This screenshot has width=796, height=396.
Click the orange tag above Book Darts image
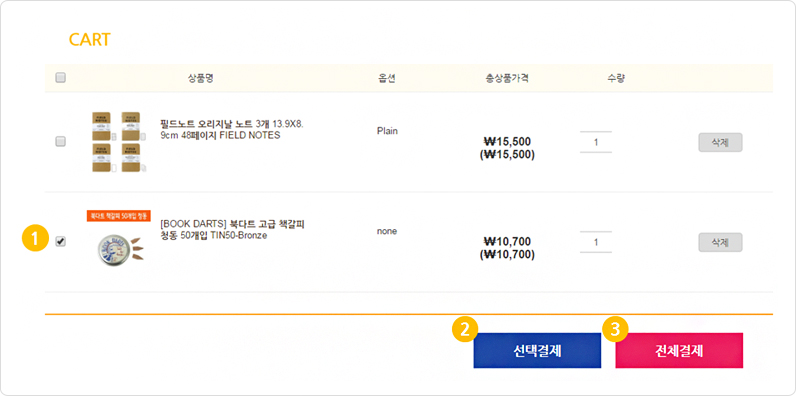118,216
